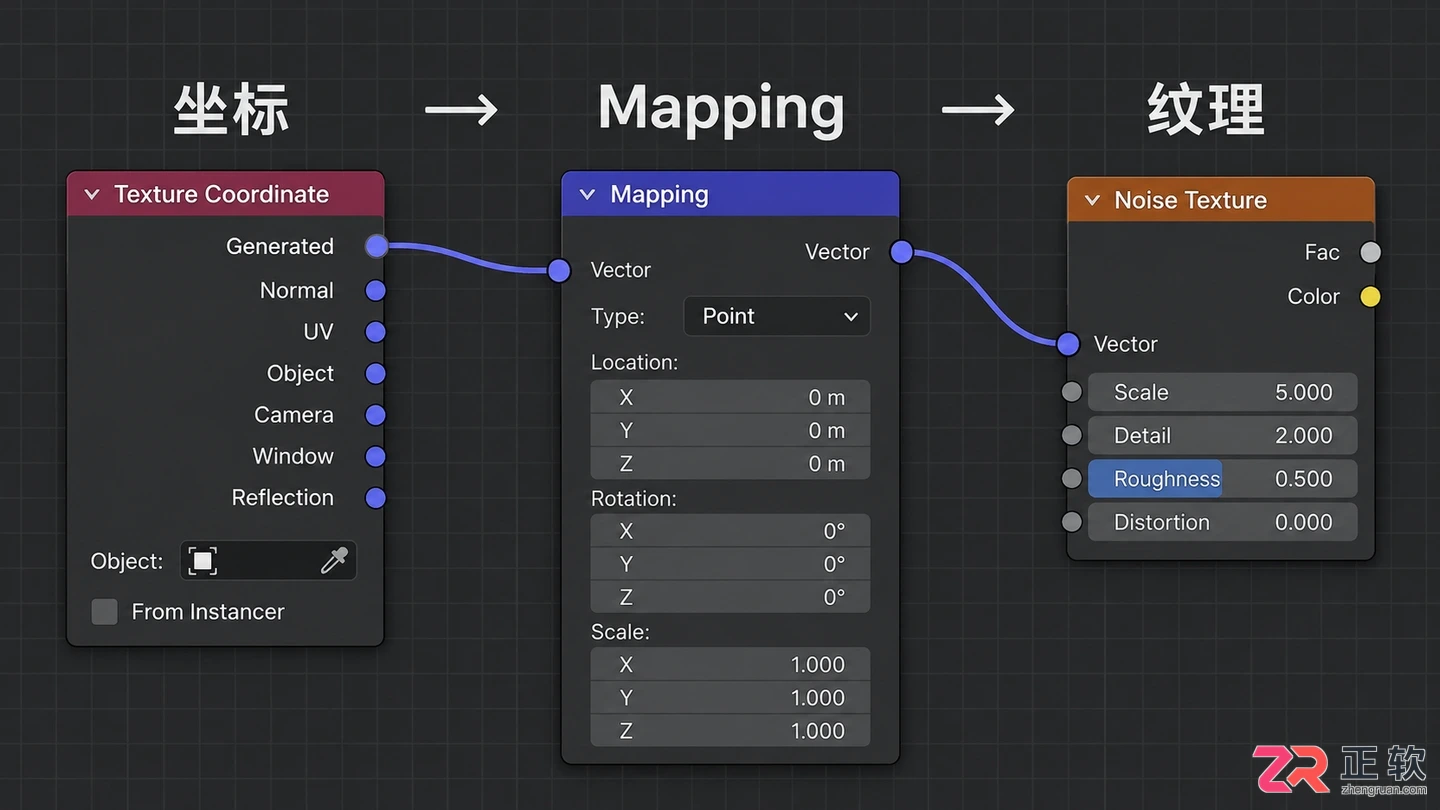Click the Fac output socket
Viewport: 1440px width, 810px height.
coord(1370,253)
